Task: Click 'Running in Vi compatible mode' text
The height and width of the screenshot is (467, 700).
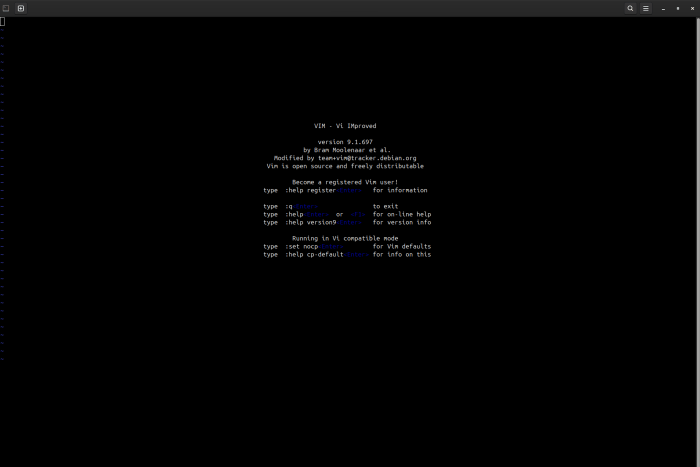Action: point(345,238)
